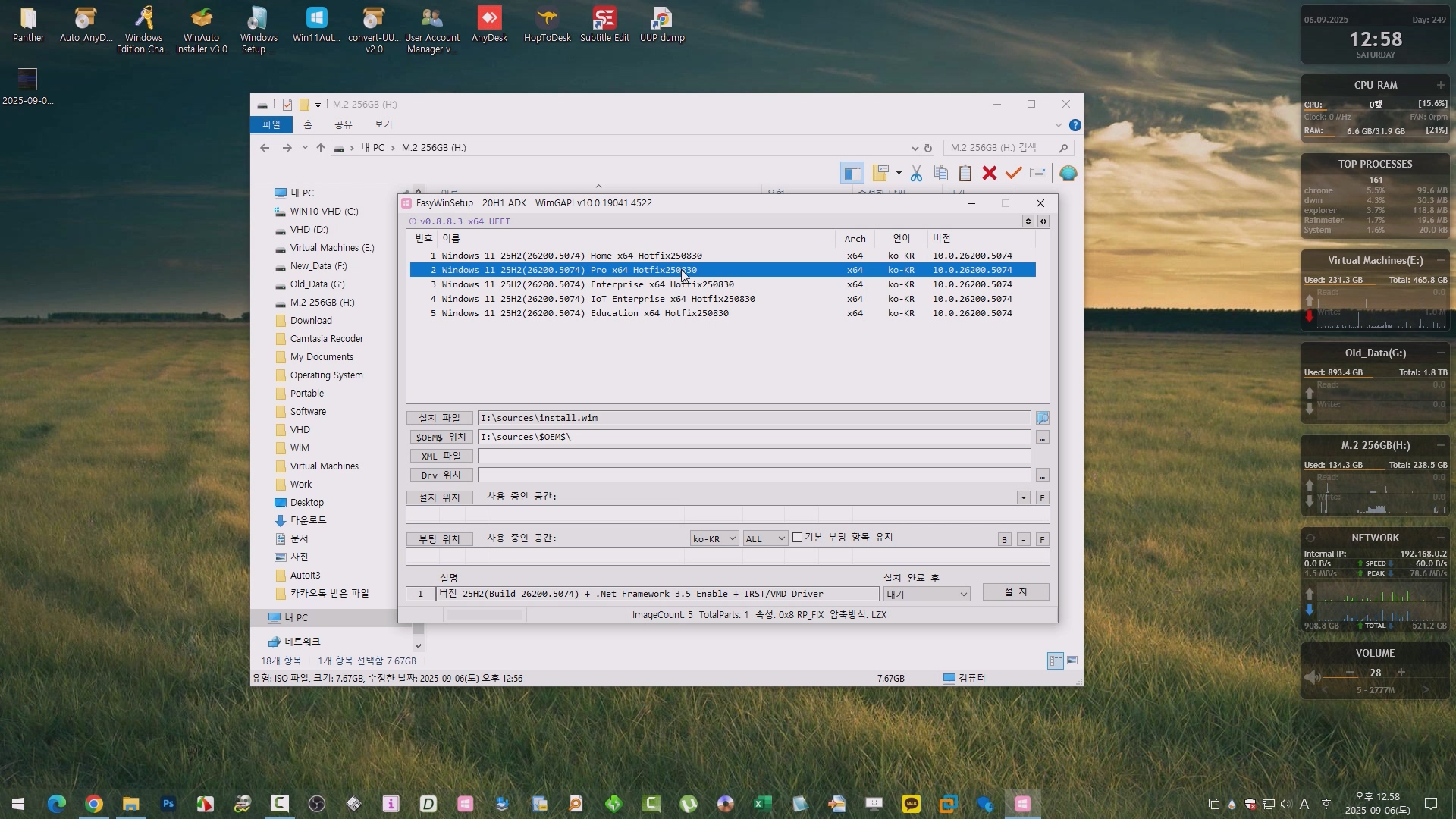Select the WinAuto Installer v3.0 desktop icon
This screenshot has height=819, width=1456.
(x=201, y=30)
